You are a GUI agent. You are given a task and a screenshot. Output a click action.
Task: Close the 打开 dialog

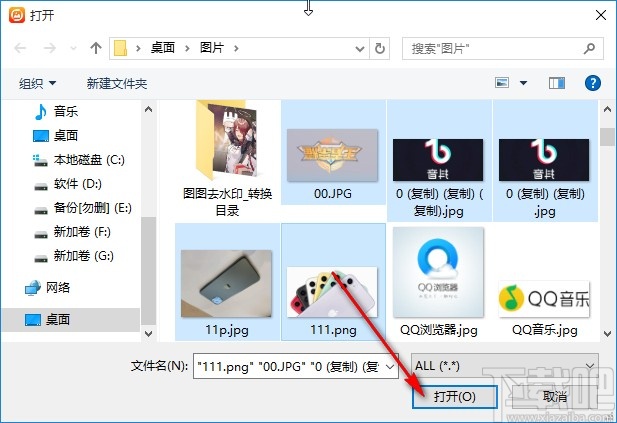click(600, 15)
